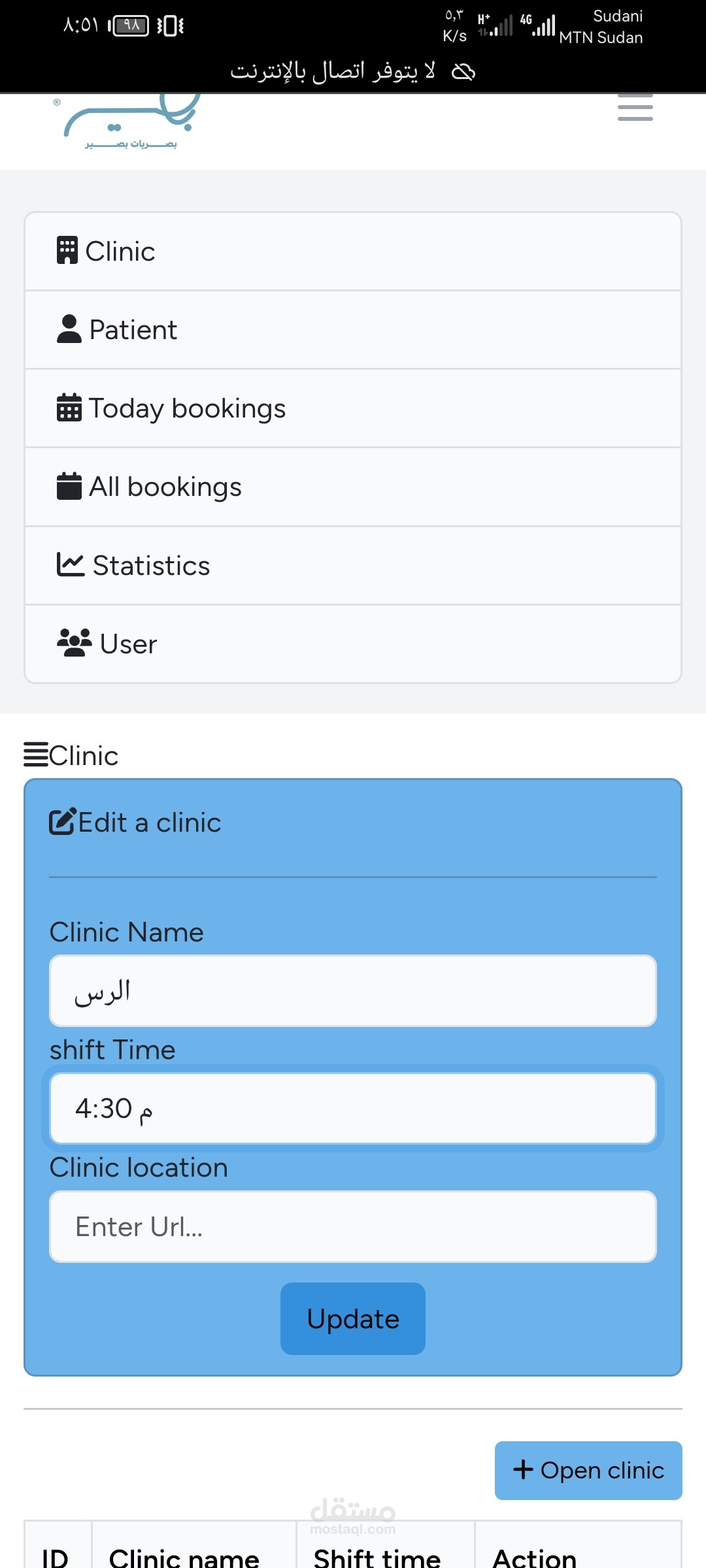The width and height of the screenshot is (706, 1568).
Task: Click the User group icon
Action: pos(73,642)
